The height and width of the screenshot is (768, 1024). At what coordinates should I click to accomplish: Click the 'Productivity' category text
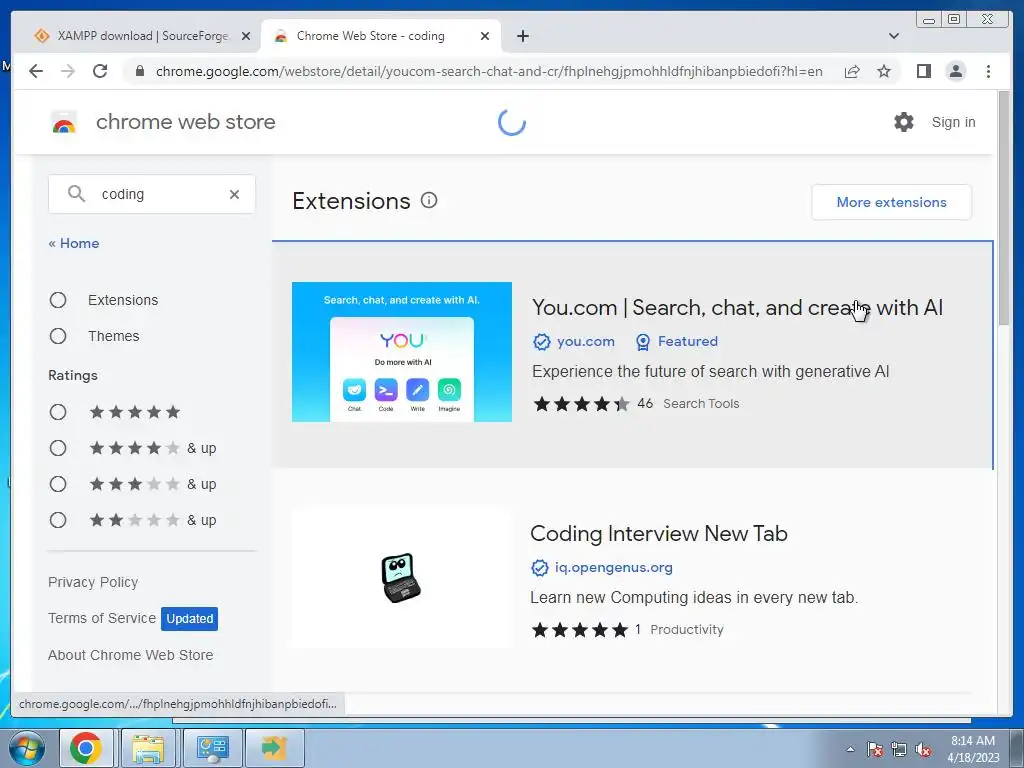[687, 630]
